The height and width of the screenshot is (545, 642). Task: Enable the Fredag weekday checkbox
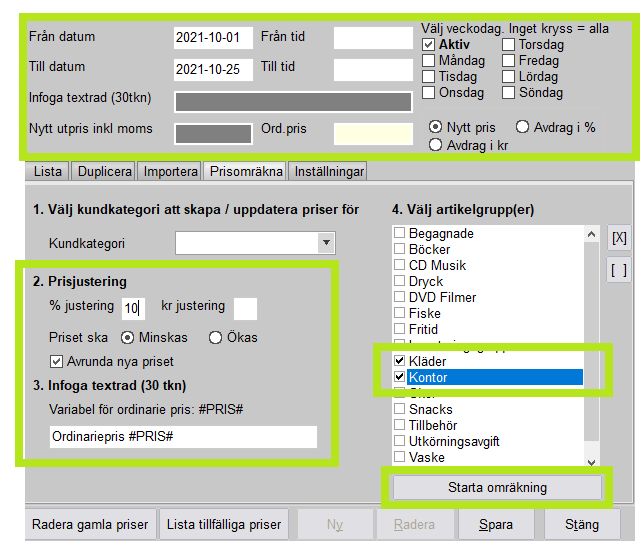point(509,61)
